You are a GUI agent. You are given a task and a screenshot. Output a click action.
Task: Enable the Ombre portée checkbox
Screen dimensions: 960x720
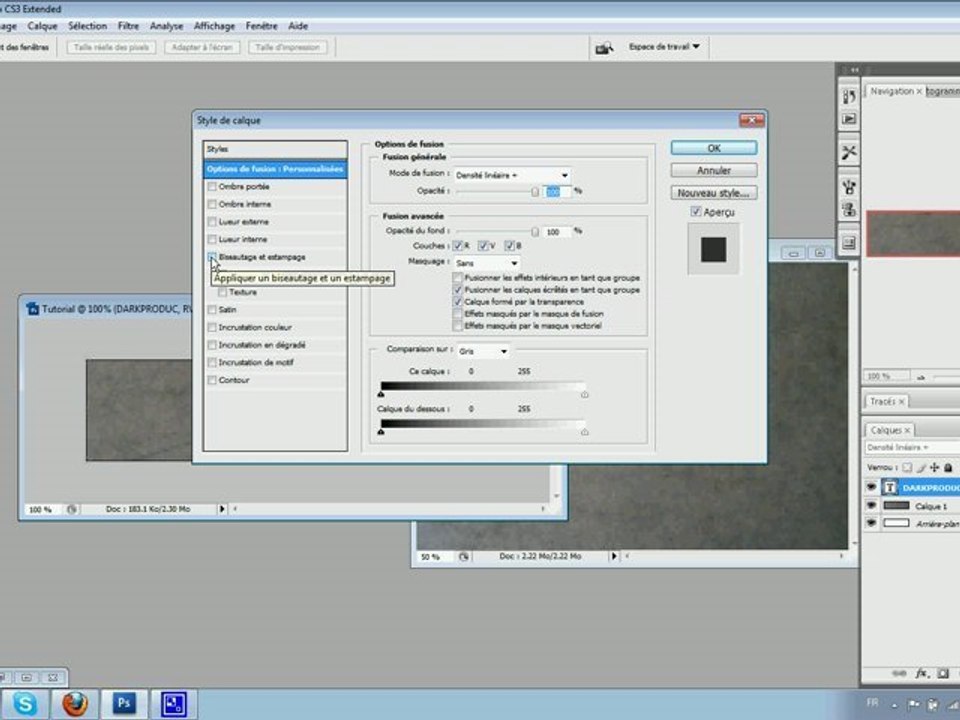click(x=212, y=187)
